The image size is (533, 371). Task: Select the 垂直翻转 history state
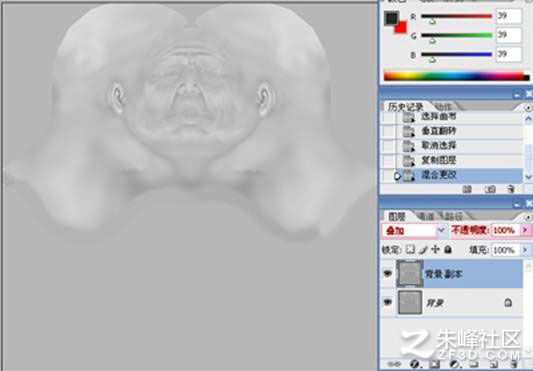tap(439, 131)
